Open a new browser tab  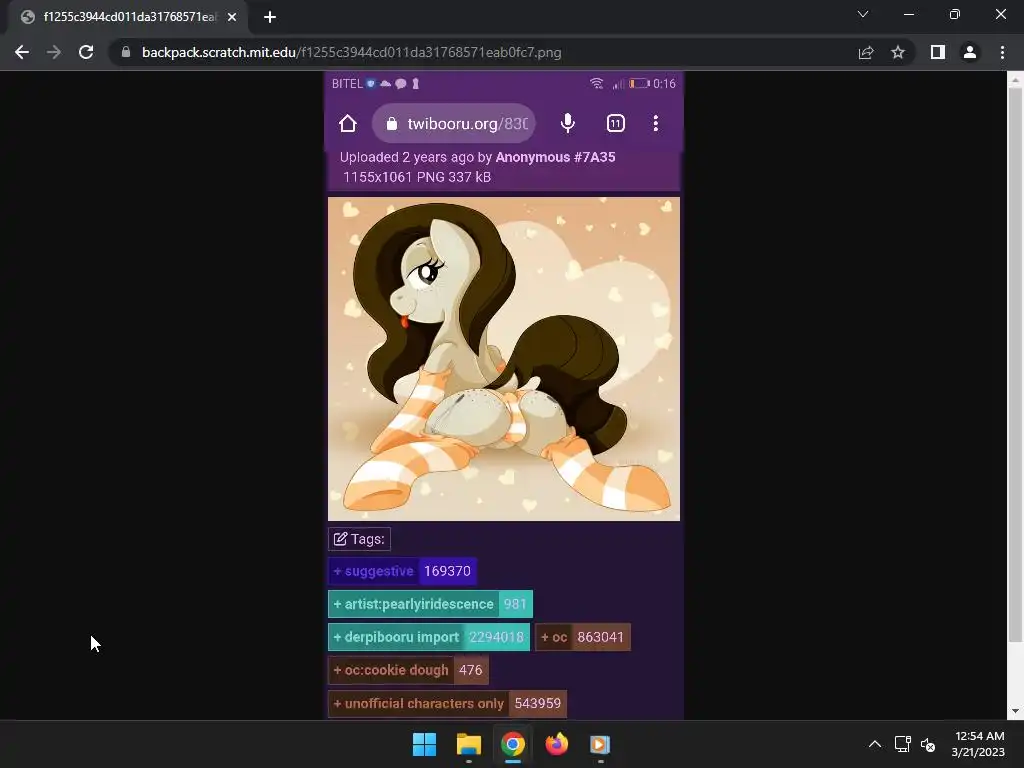270,17
